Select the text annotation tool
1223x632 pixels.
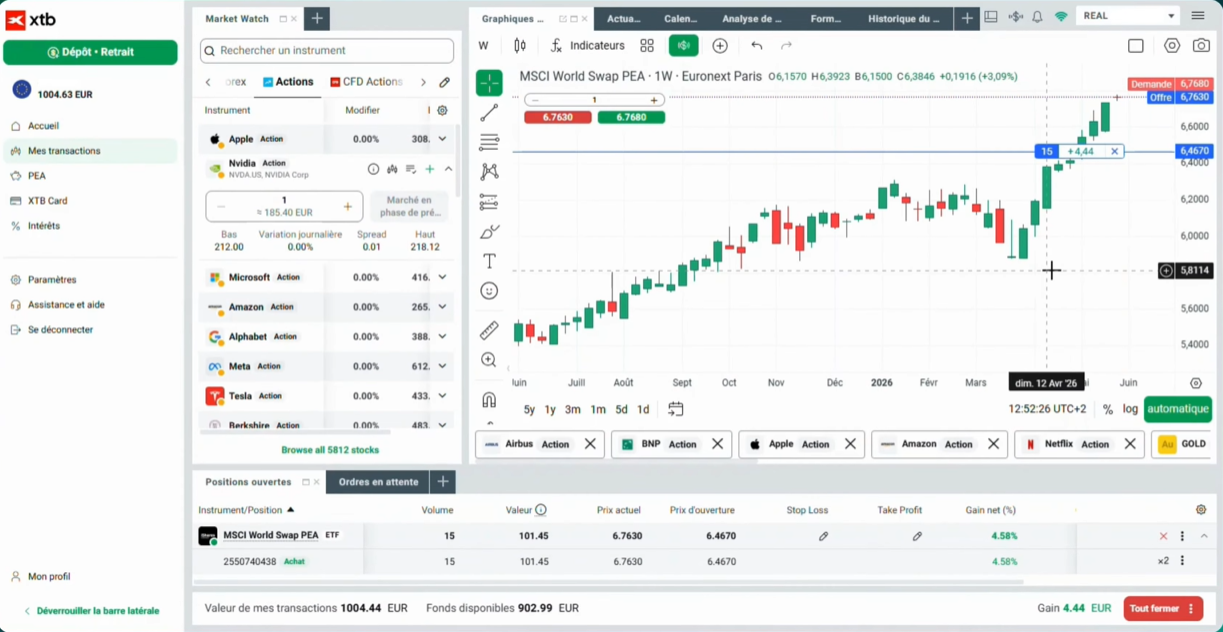489,261
